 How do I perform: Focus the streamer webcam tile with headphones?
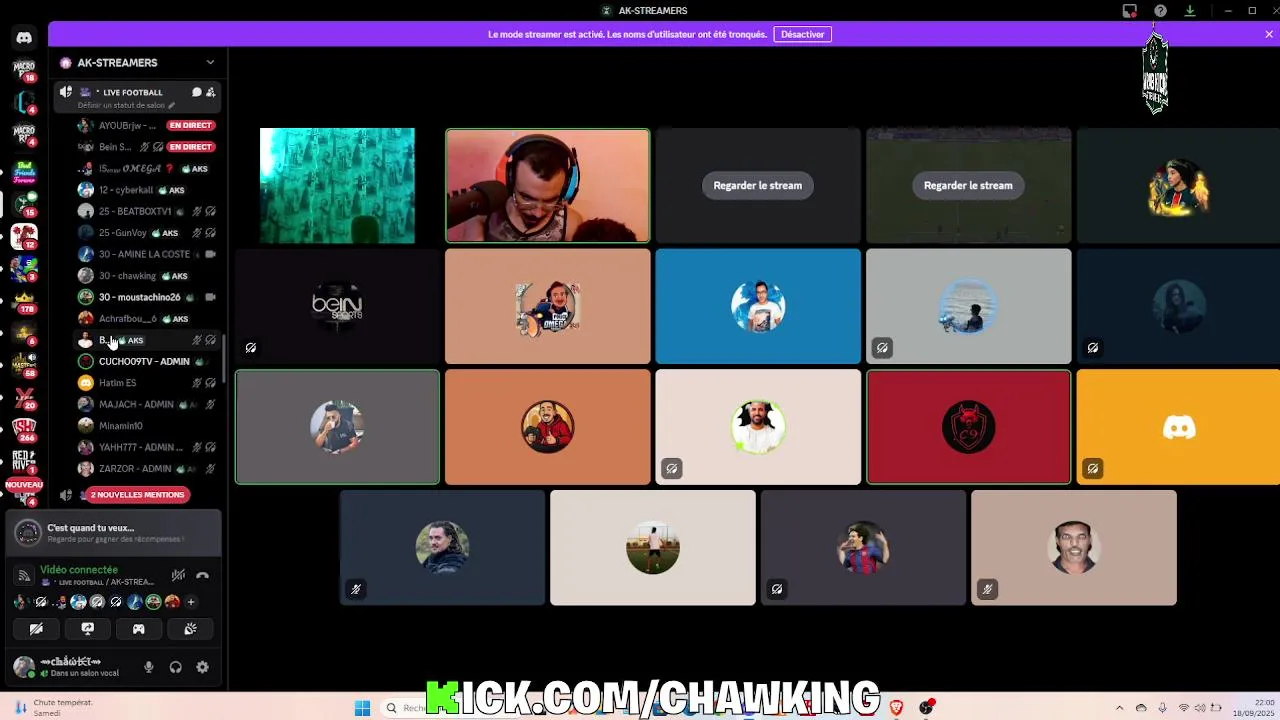pyautogui.click(x=547, y=185)
